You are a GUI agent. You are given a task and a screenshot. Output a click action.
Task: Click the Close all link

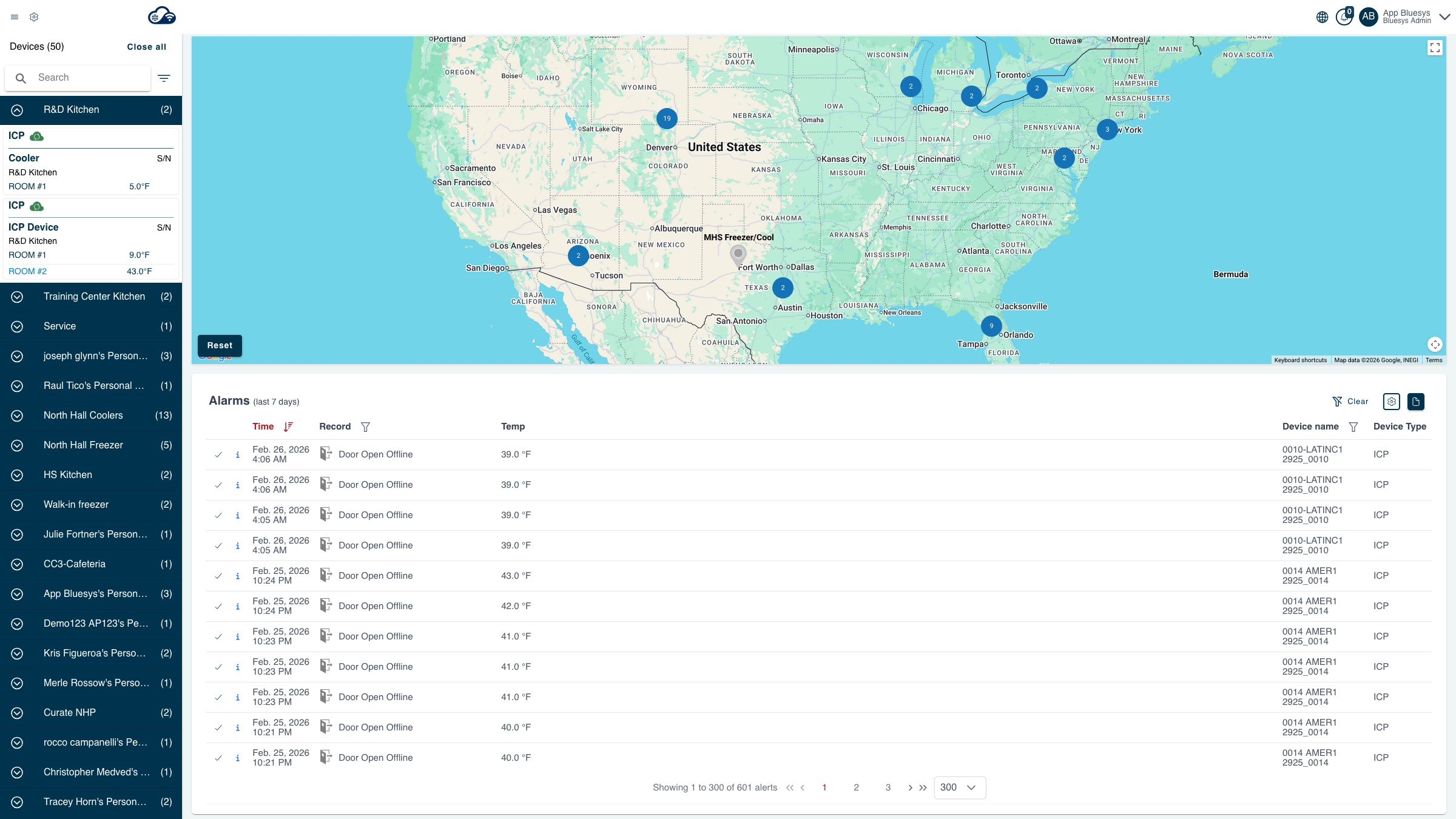[146, 46]
